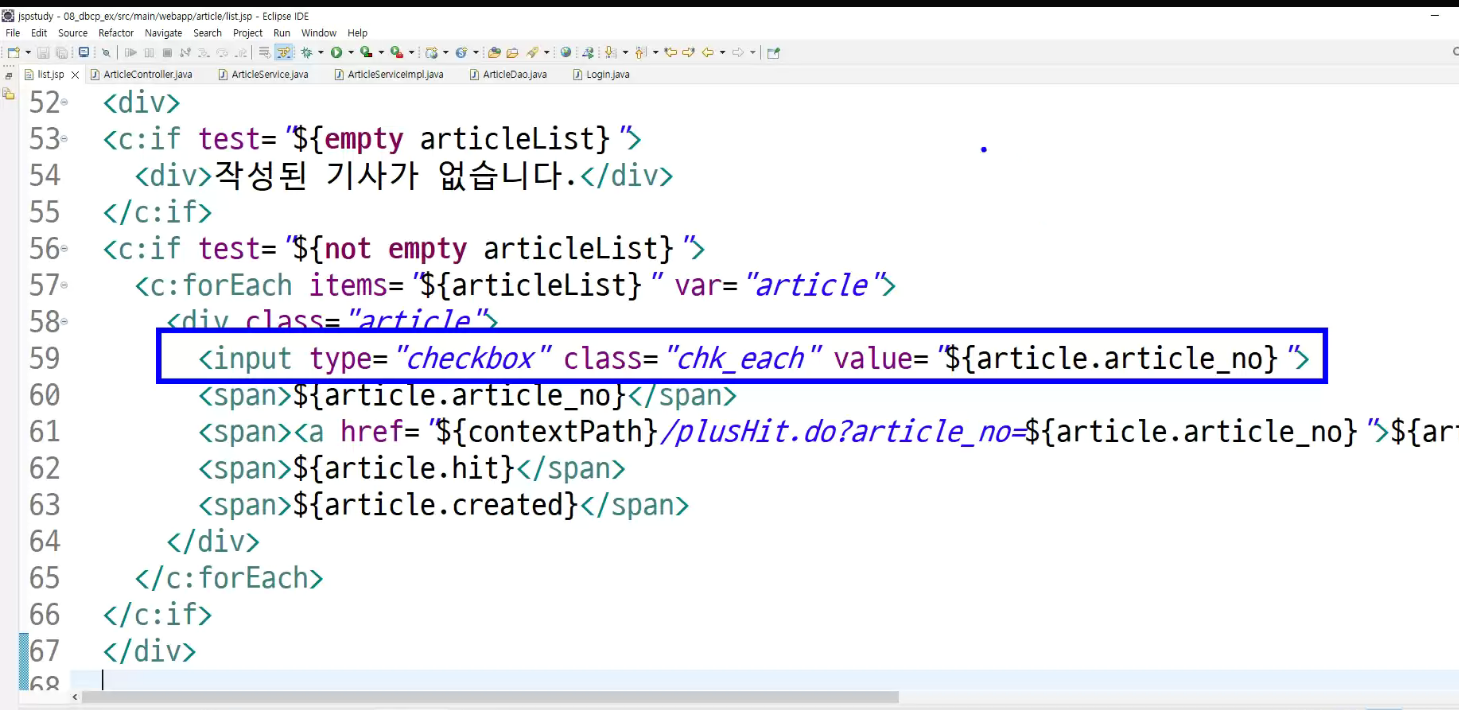Click the Suspend pause icon
1459x710 pixels.
(x=149, y=52)
